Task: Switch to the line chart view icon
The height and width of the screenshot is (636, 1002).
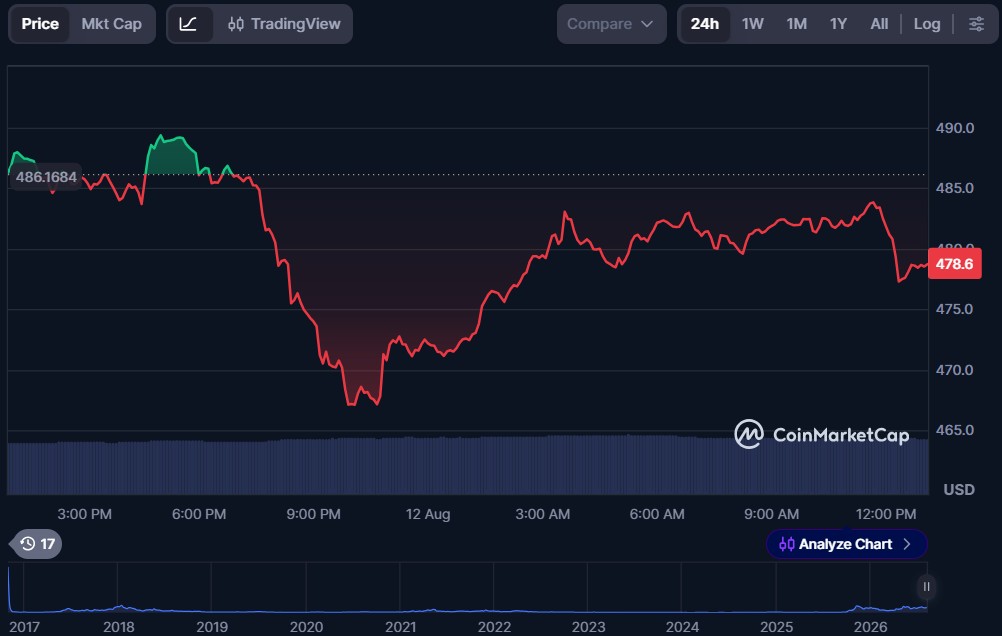Action: [189, 24]
